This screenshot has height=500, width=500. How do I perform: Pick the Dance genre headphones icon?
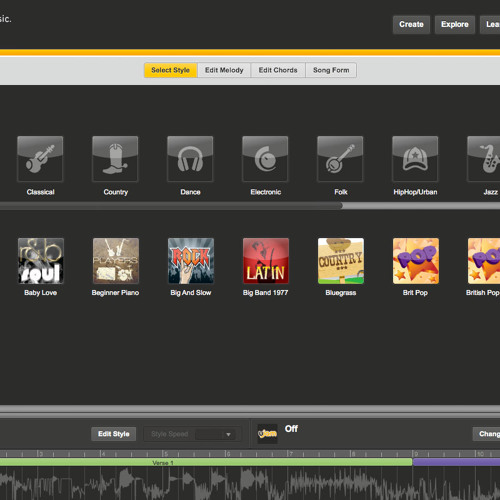click(x=190, y=159)
